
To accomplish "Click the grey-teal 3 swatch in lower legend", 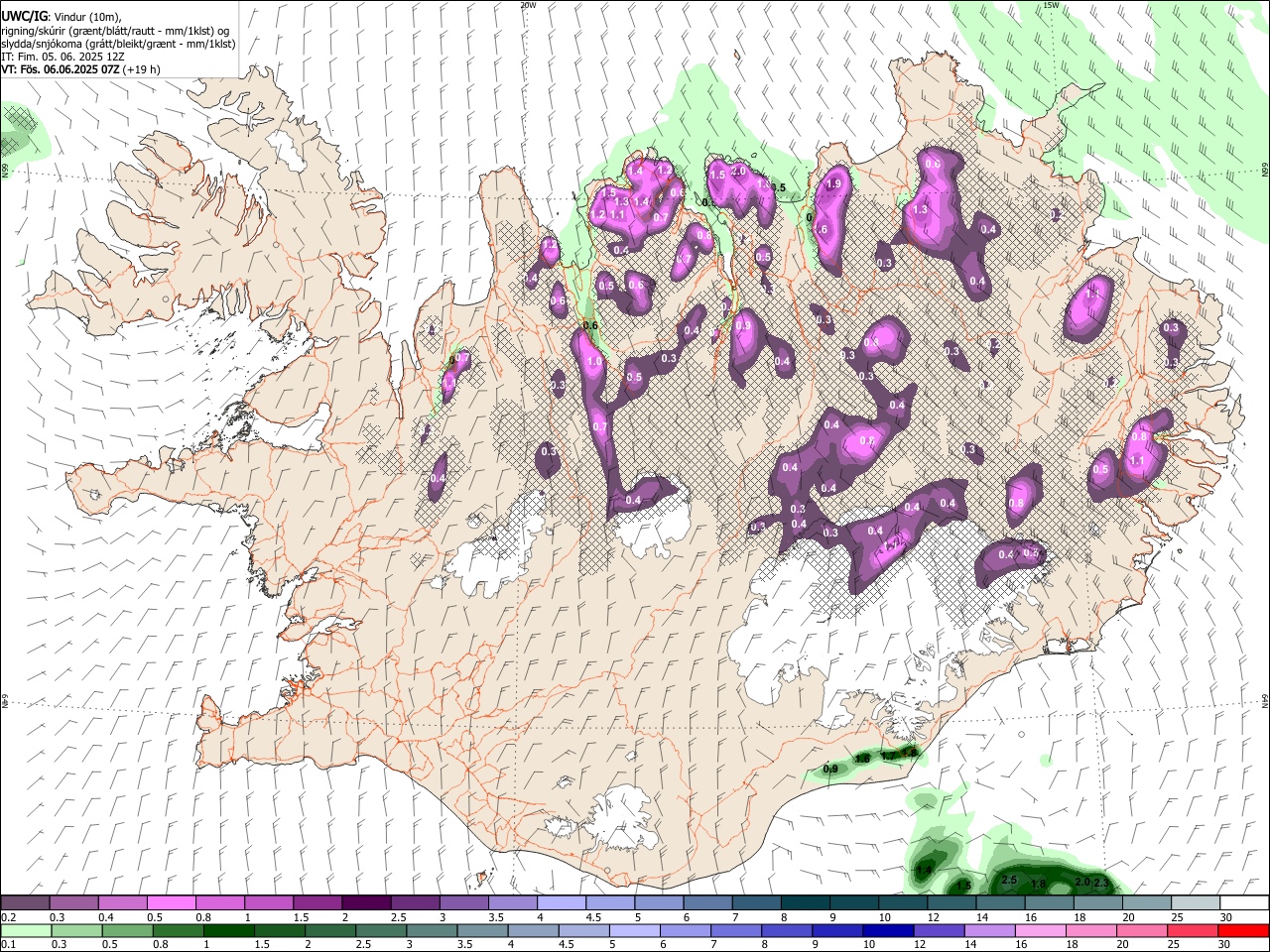I will (x=432, y=930).
